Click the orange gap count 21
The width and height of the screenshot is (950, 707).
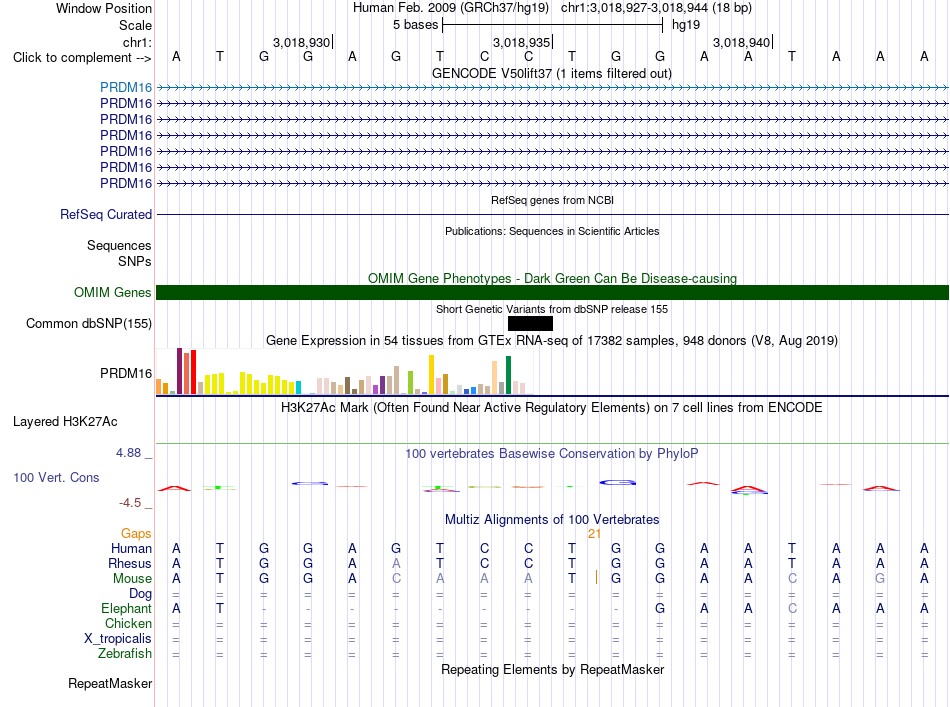(594, 534)
